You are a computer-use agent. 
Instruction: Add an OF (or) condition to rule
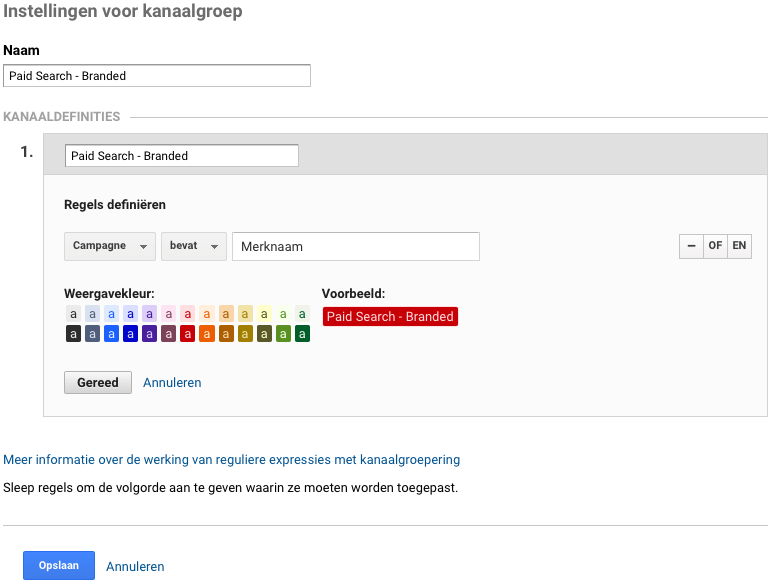pyautogui.click(x=715, y=246)
